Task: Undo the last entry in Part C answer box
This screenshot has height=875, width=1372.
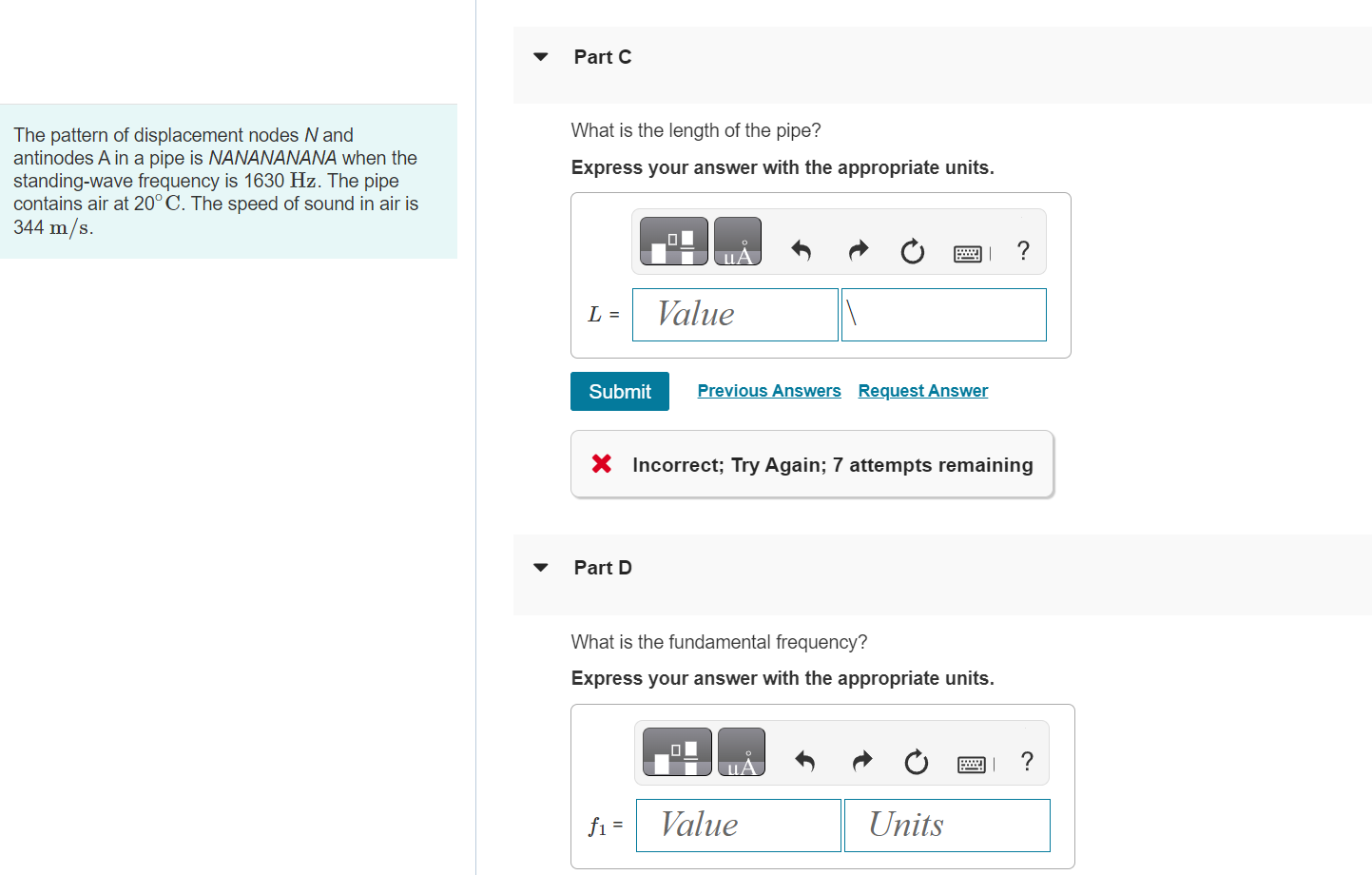Action: click(800, 250)
